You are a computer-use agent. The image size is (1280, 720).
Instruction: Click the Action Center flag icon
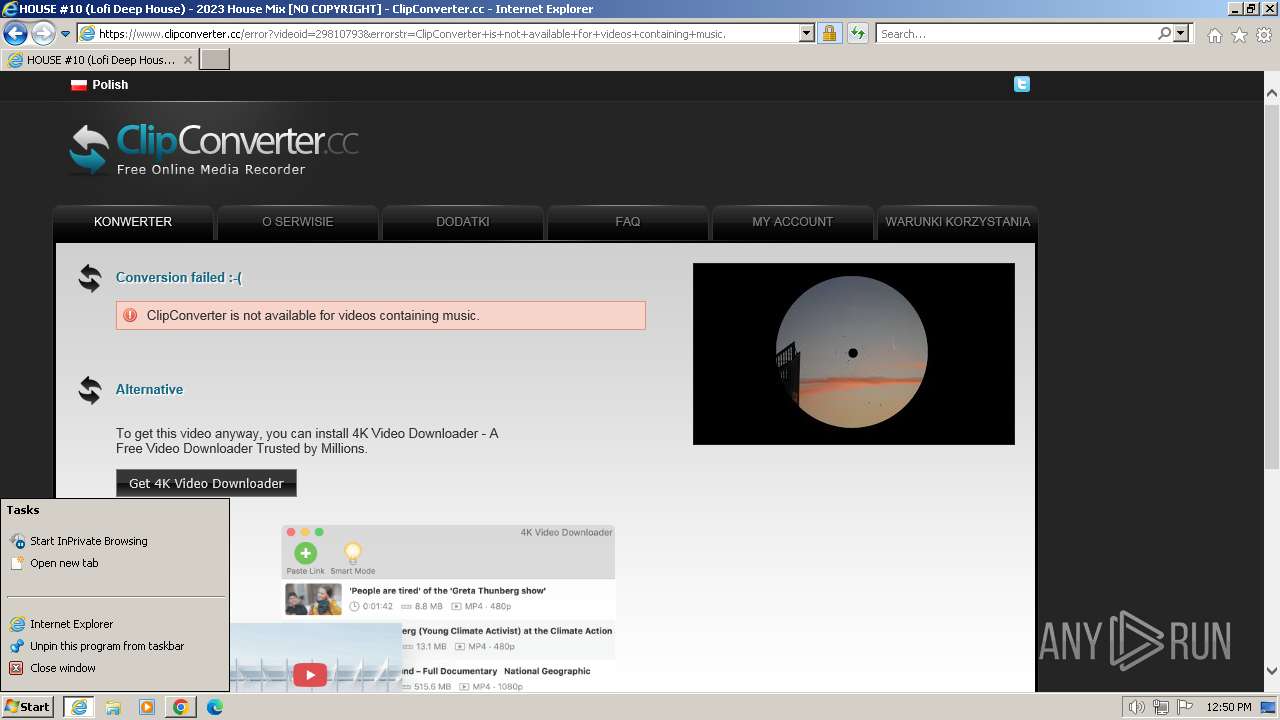coord(1185,707)
